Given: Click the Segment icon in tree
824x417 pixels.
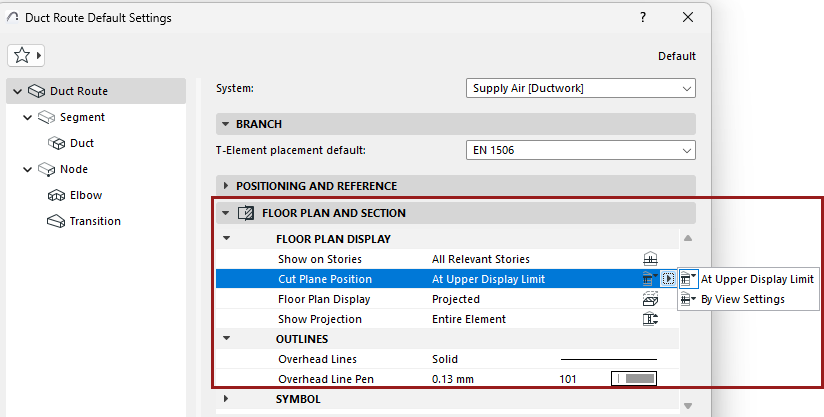Looking at the screenshot, I should (46, 117).
